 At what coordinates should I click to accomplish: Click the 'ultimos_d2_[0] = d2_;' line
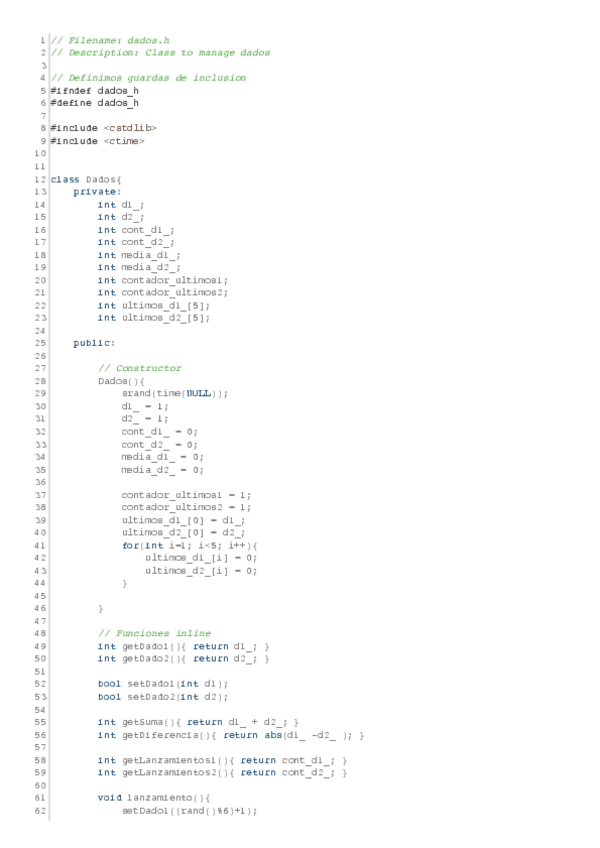(x=184, y=533)
